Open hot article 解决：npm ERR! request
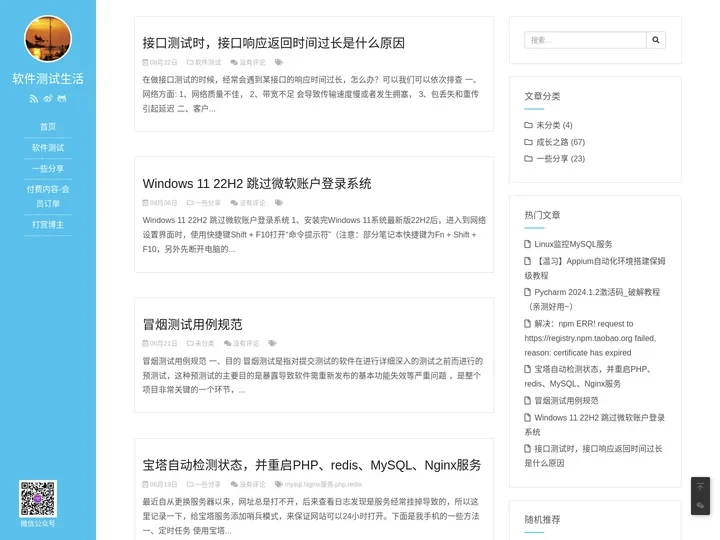 pos(590,338)
